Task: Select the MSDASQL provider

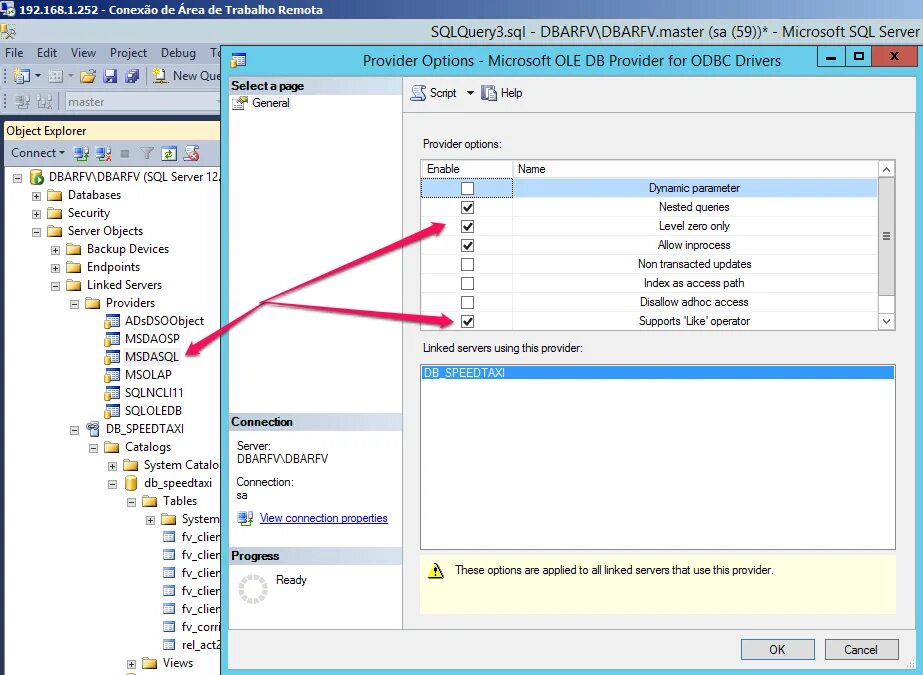Action: [x=151, y=357]
